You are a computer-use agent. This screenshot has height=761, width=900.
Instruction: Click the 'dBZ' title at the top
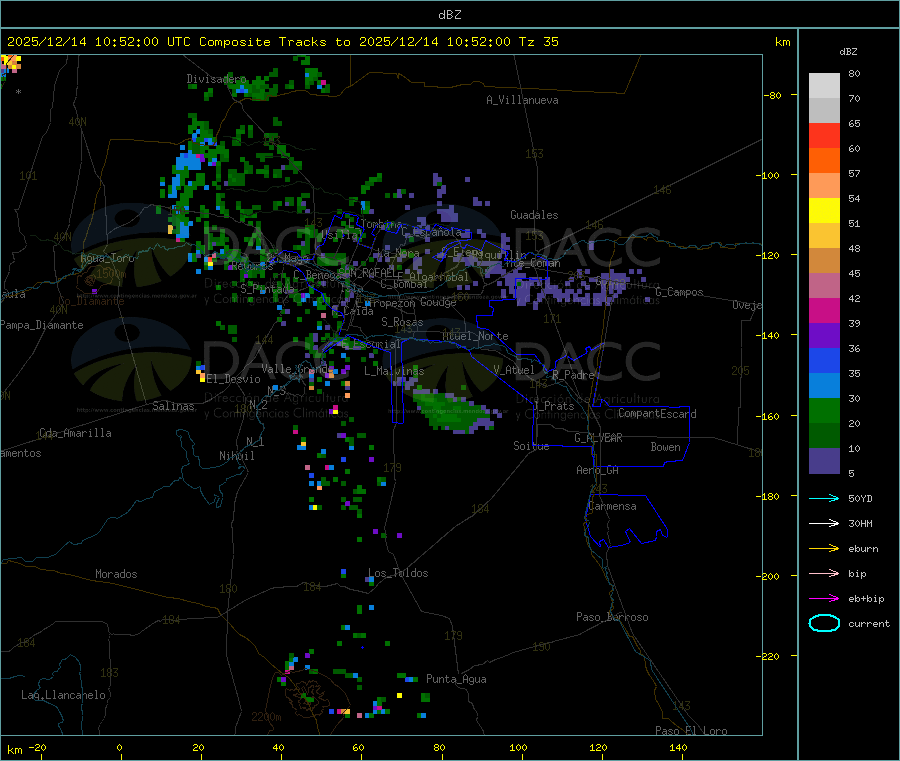point(449,15)
